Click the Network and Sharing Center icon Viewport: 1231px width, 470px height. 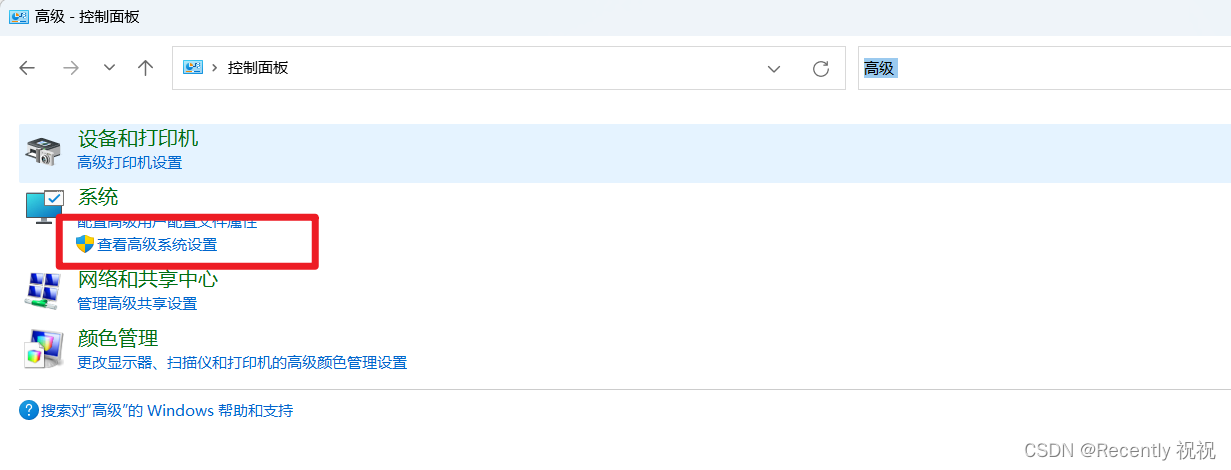pyautogui.click(x=43, y=290)
